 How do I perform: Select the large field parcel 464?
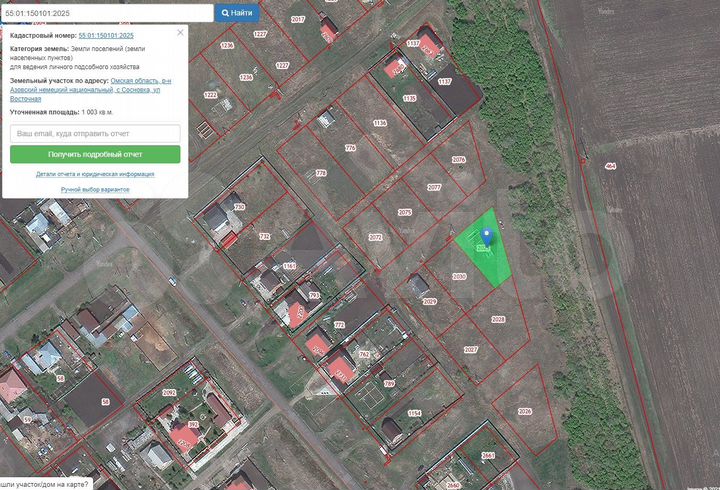(609, 166)
